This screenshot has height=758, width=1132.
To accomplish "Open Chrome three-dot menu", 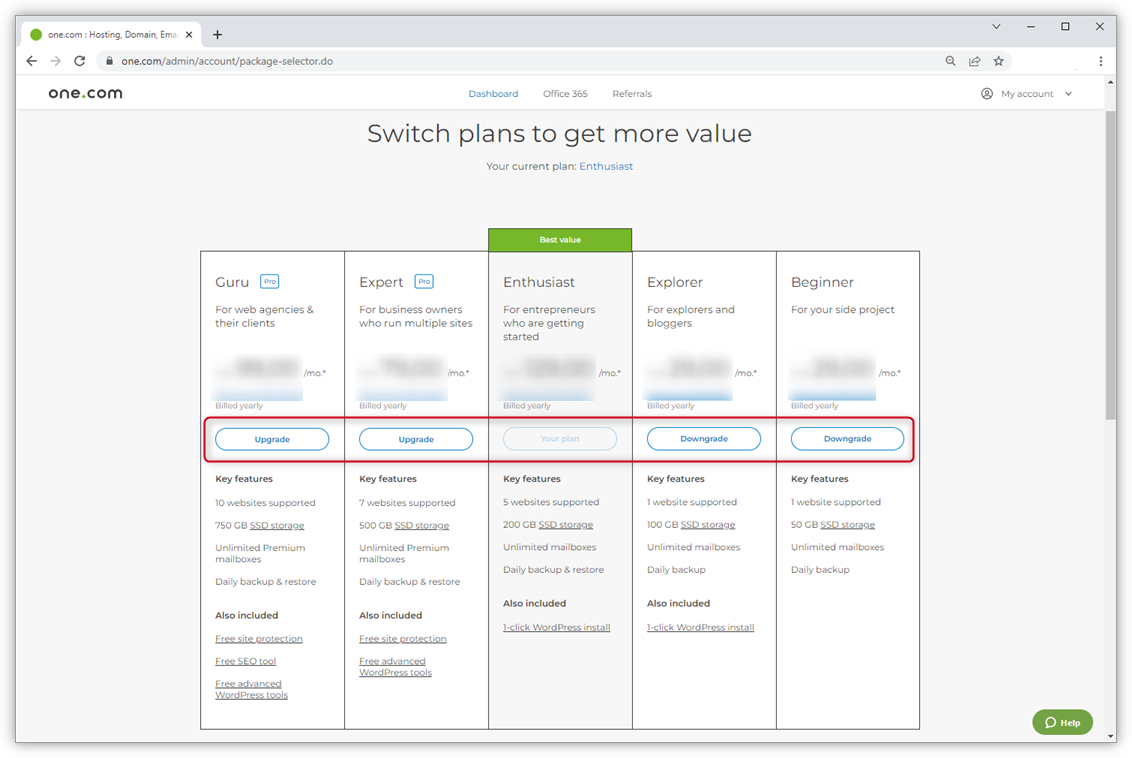I will pyautogui.click(x=1100, y=61).
